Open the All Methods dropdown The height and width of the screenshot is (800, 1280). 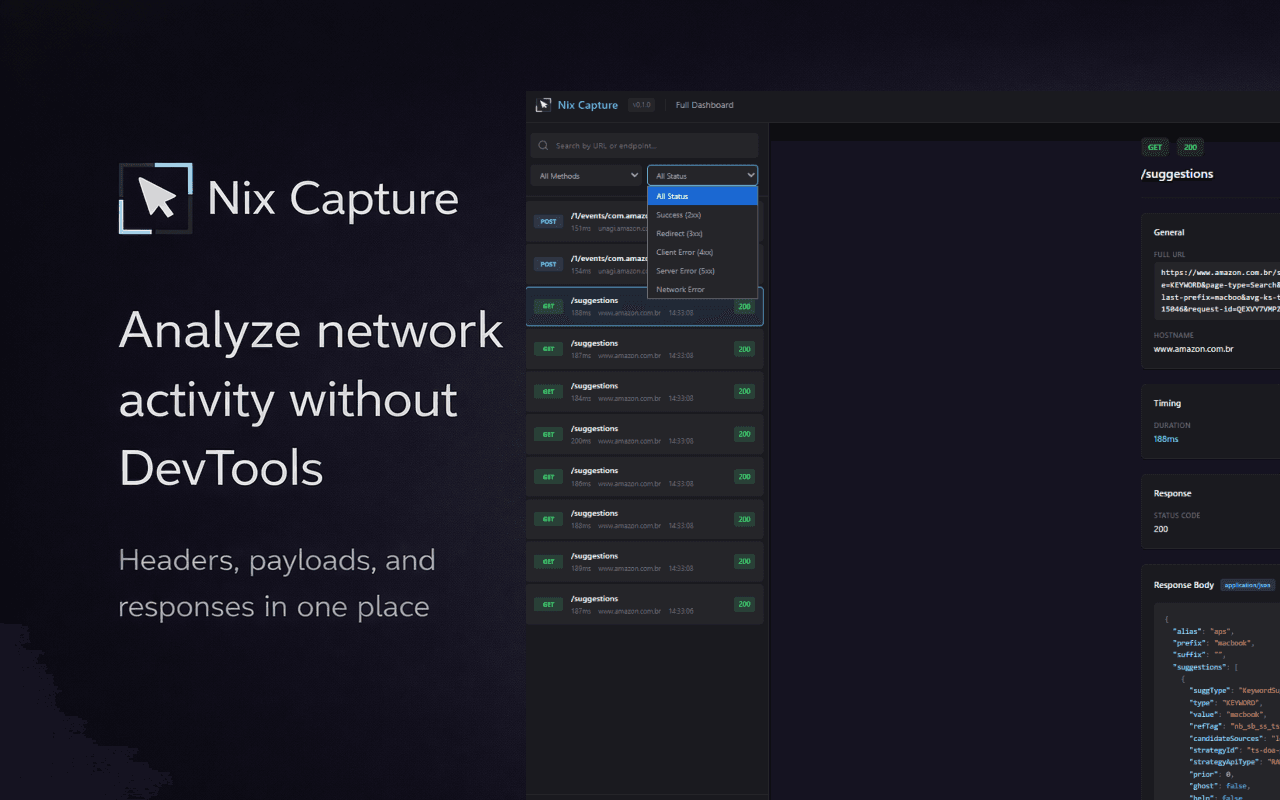[586, 175]
